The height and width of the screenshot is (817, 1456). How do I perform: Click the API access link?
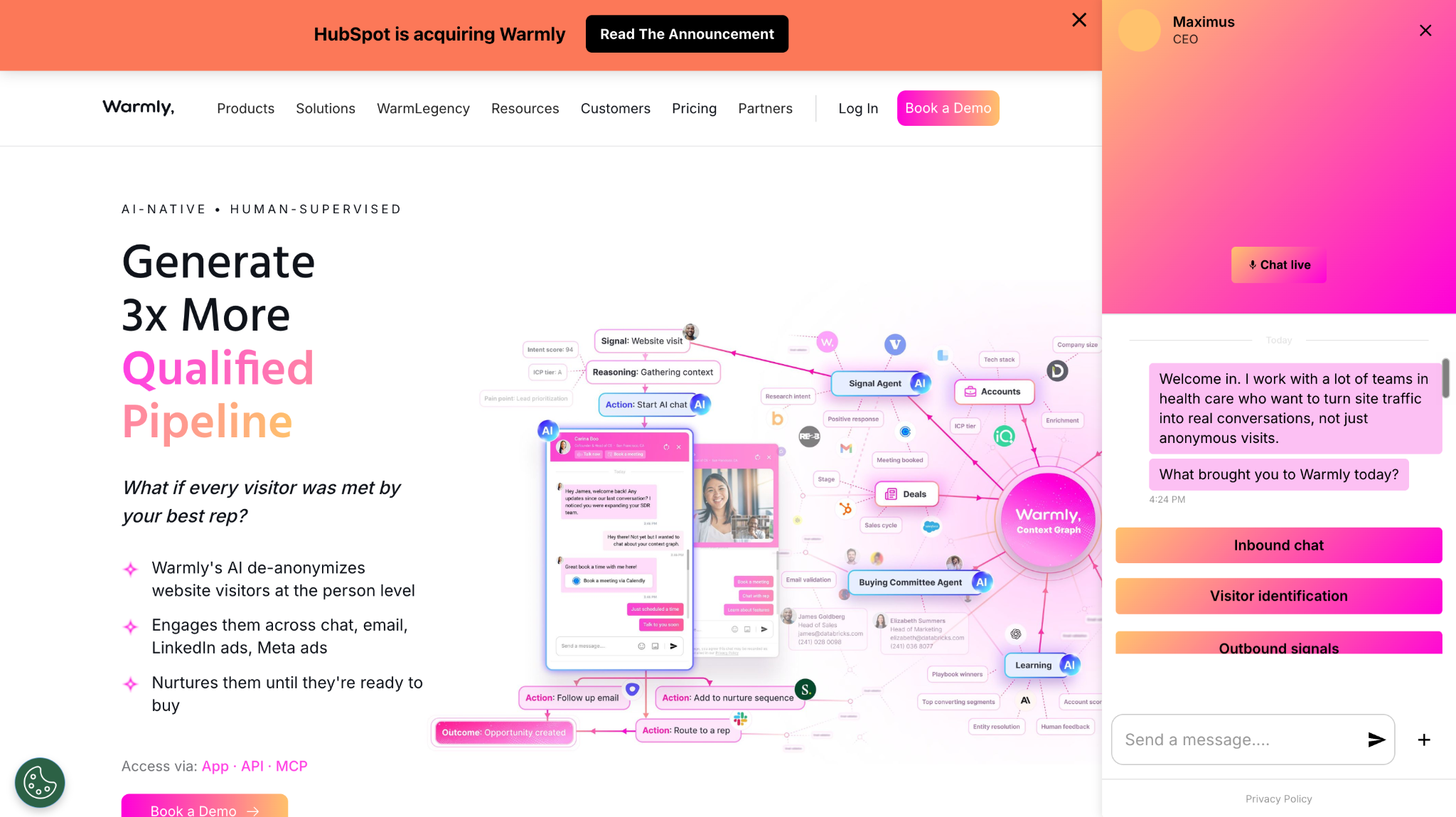pos(252,766)
